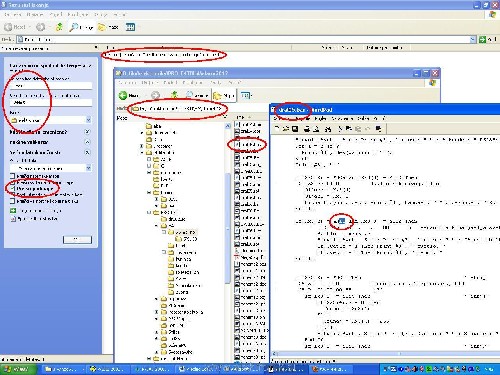The image size is (500, 375).
Task: Click Paste icon in WordPad toolbar
Action: click(x=358, y=129)
